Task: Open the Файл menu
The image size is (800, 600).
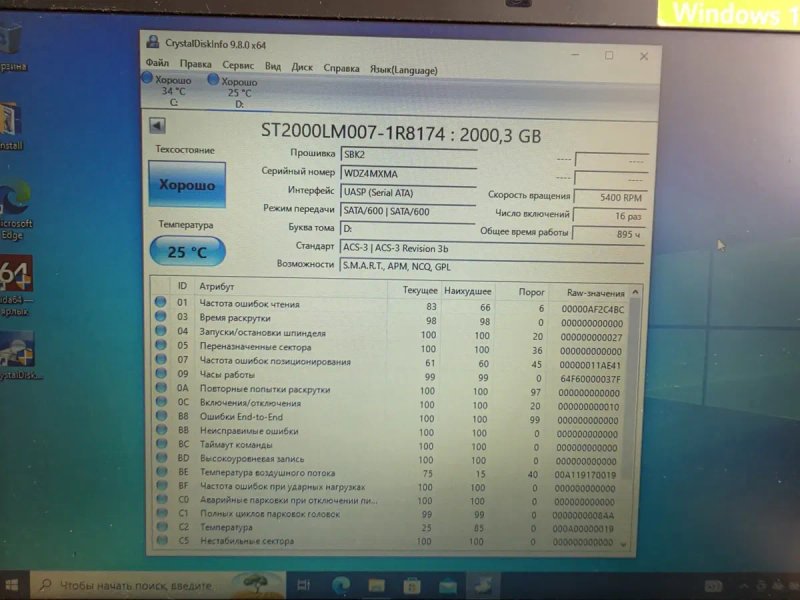Action: tap(157, 63)
